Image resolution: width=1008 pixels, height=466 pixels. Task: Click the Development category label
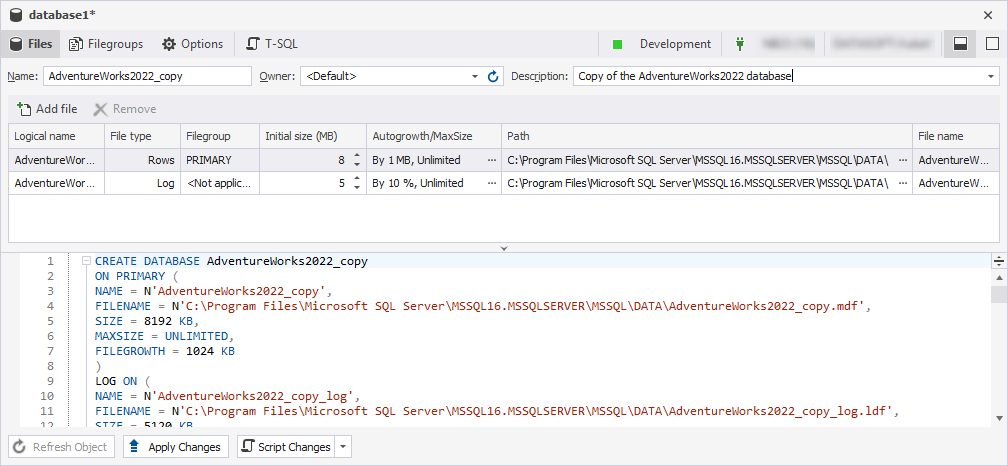pos(675,44)
